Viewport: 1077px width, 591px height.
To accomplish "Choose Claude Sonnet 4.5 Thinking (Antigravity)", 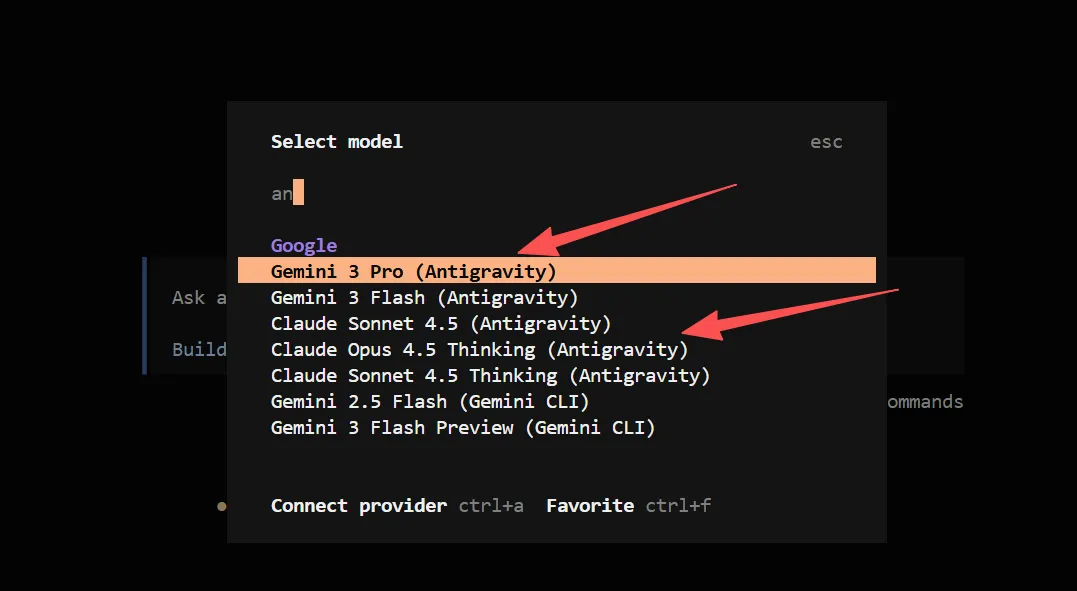I will pos(490,375).
